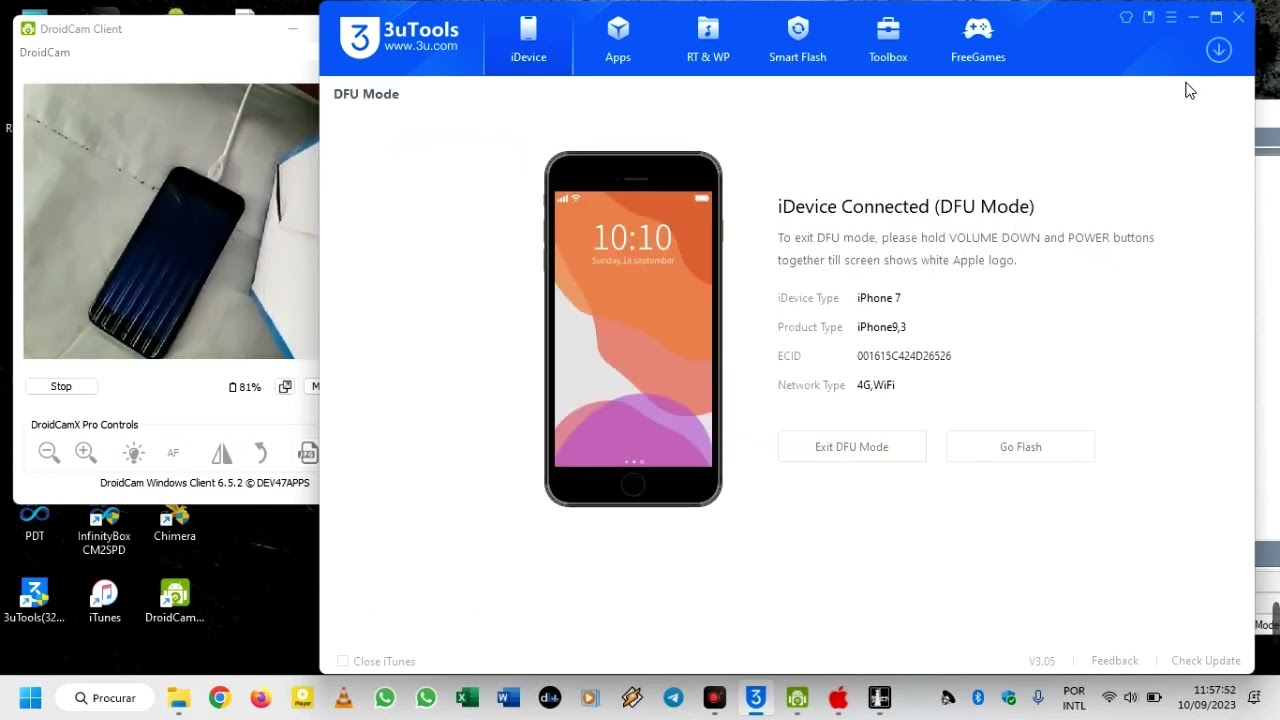Screen dimensions: 1280x720
Task: Open the RT & WP tab
Action: click(708, 39)
